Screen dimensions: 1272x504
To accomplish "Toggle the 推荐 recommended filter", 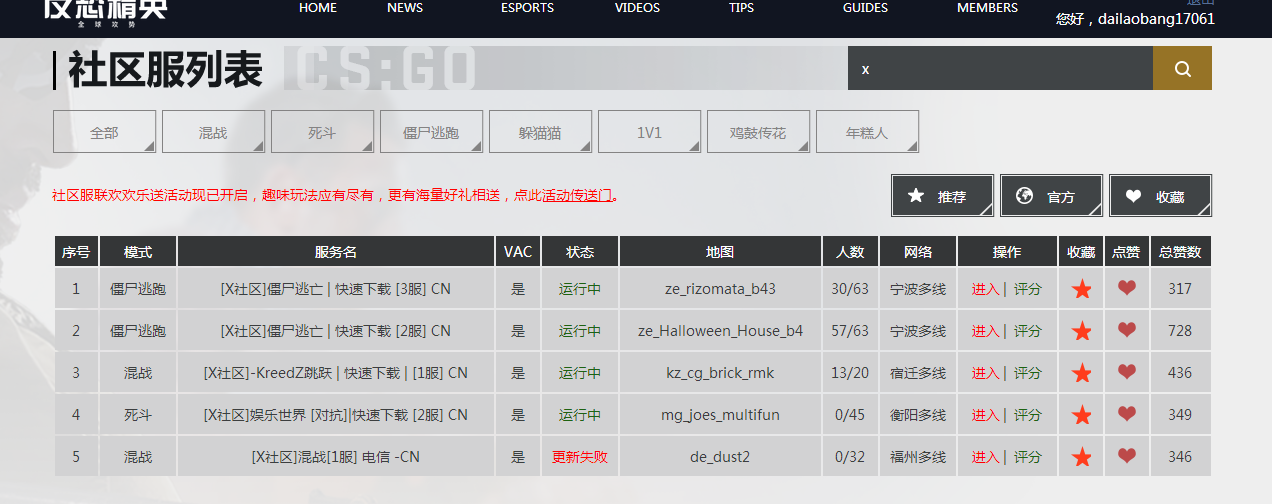I will coord(942,196).
